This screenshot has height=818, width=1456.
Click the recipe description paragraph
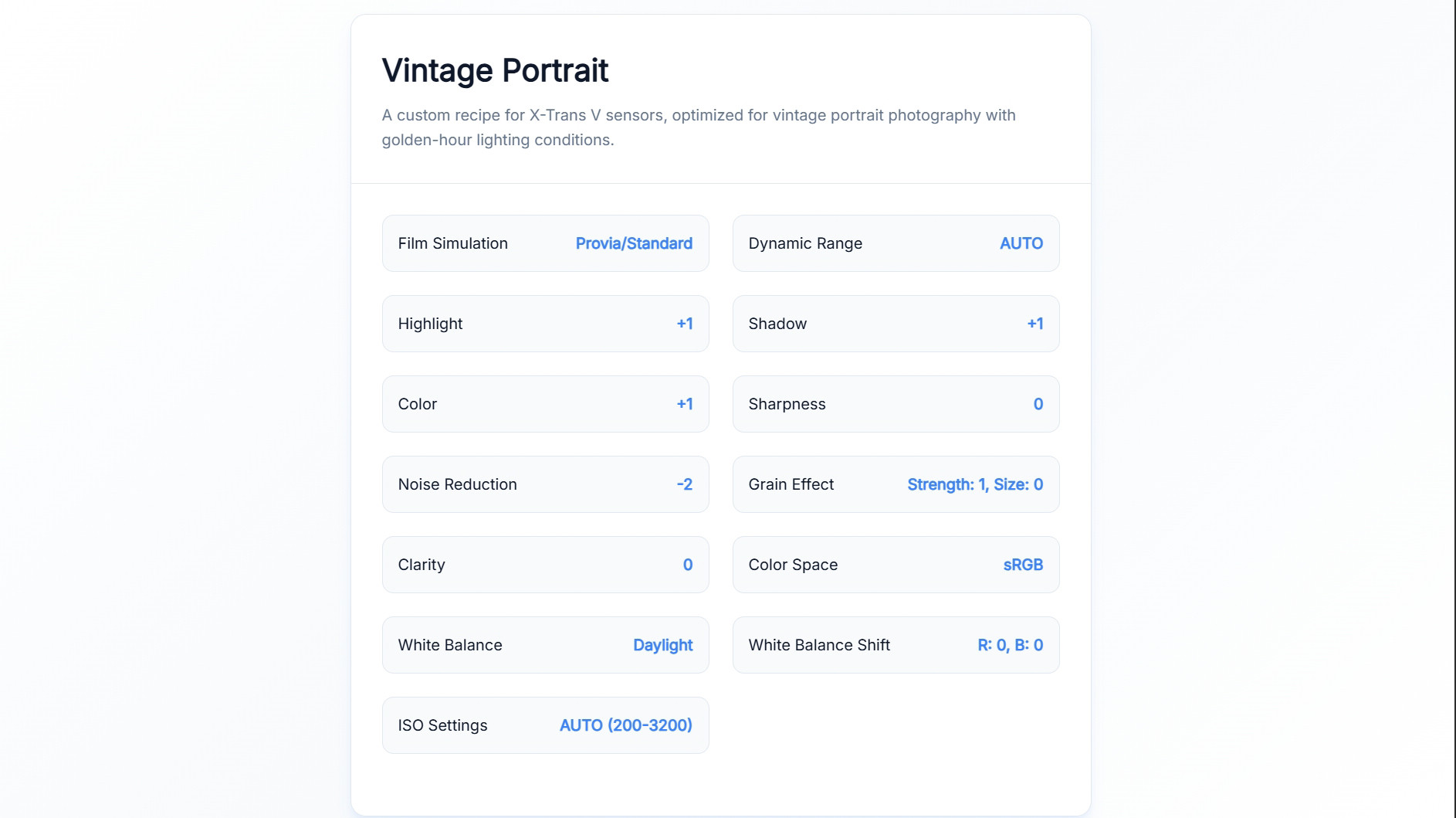coord(699,127)
